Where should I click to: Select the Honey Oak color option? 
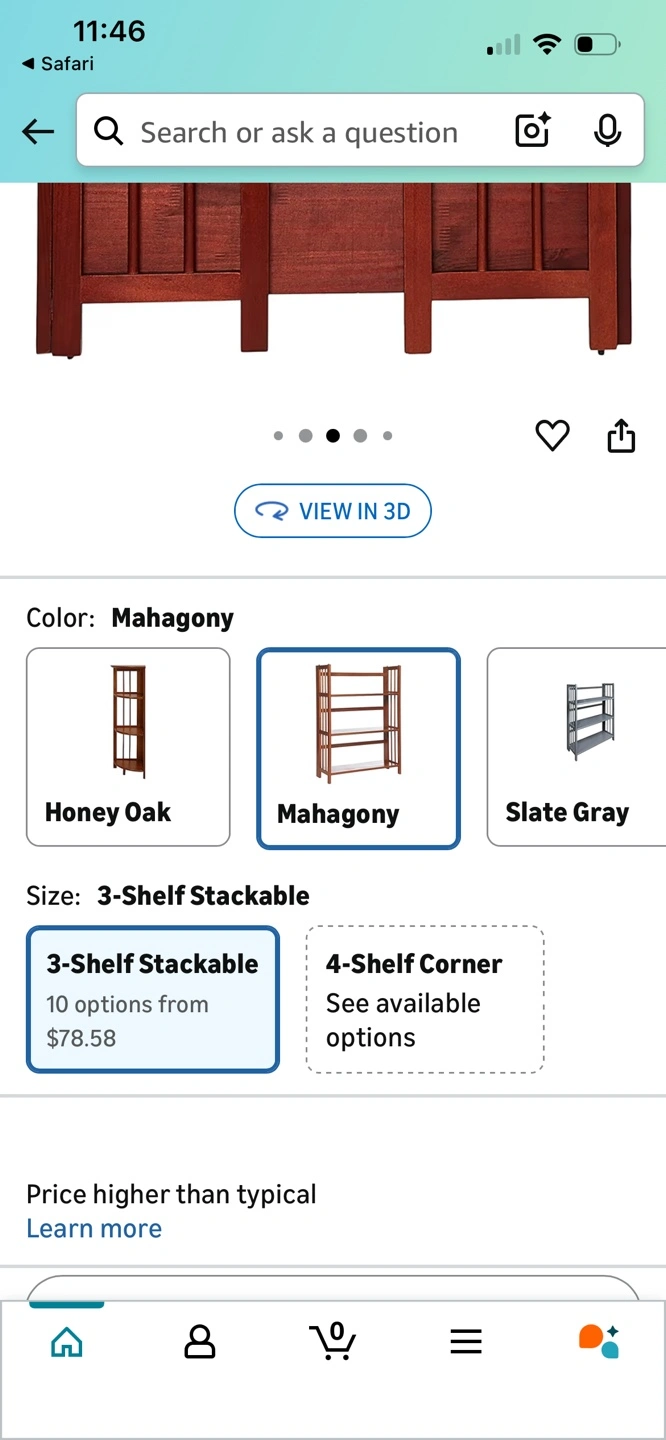128,747
